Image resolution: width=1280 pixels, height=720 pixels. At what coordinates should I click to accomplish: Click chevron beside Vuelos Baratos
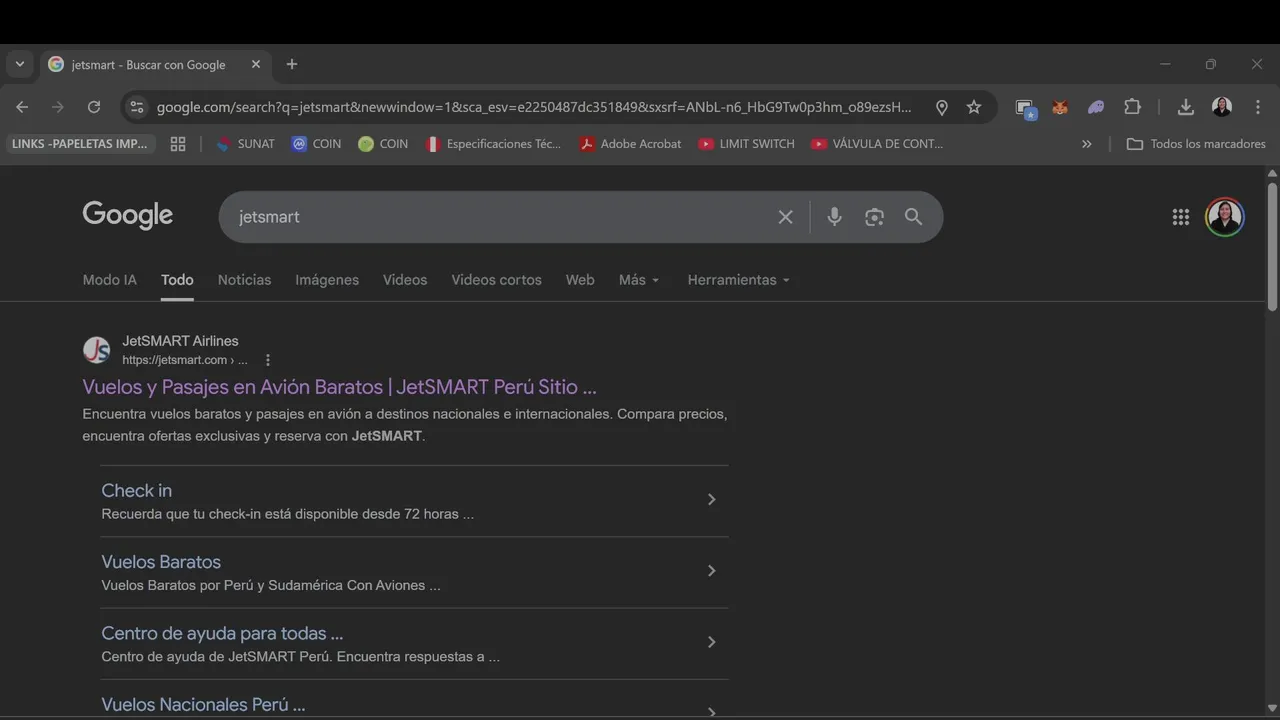(x=711, y=570)
